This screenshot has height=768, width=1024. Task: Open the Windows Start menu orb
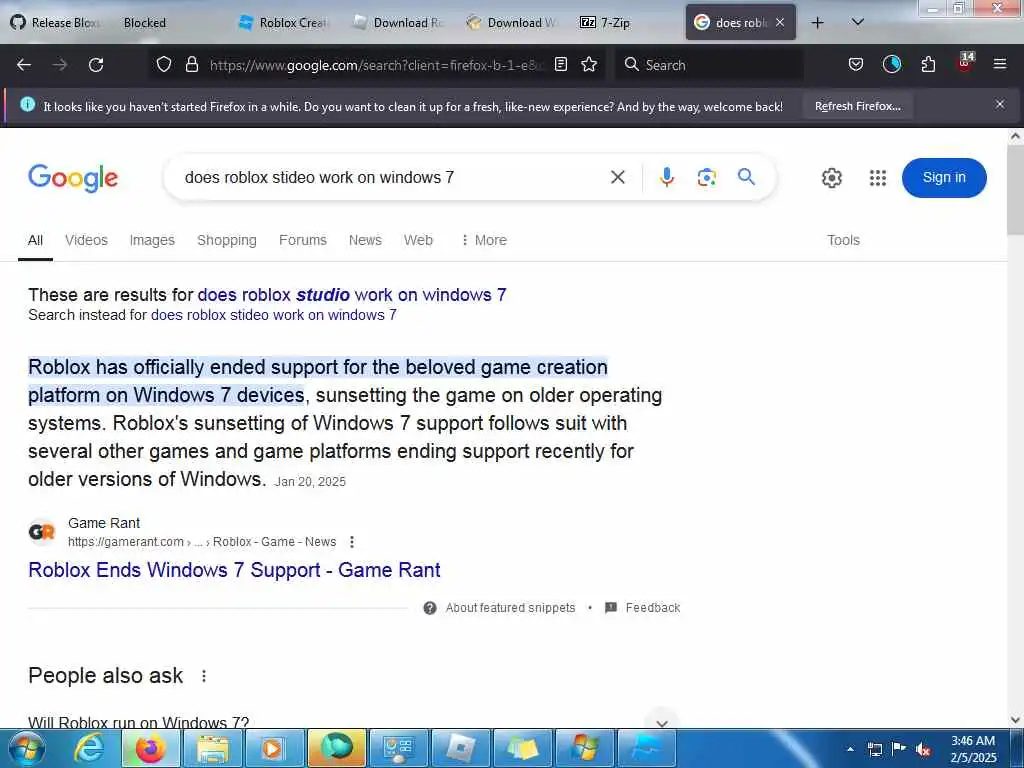point(25,748)
